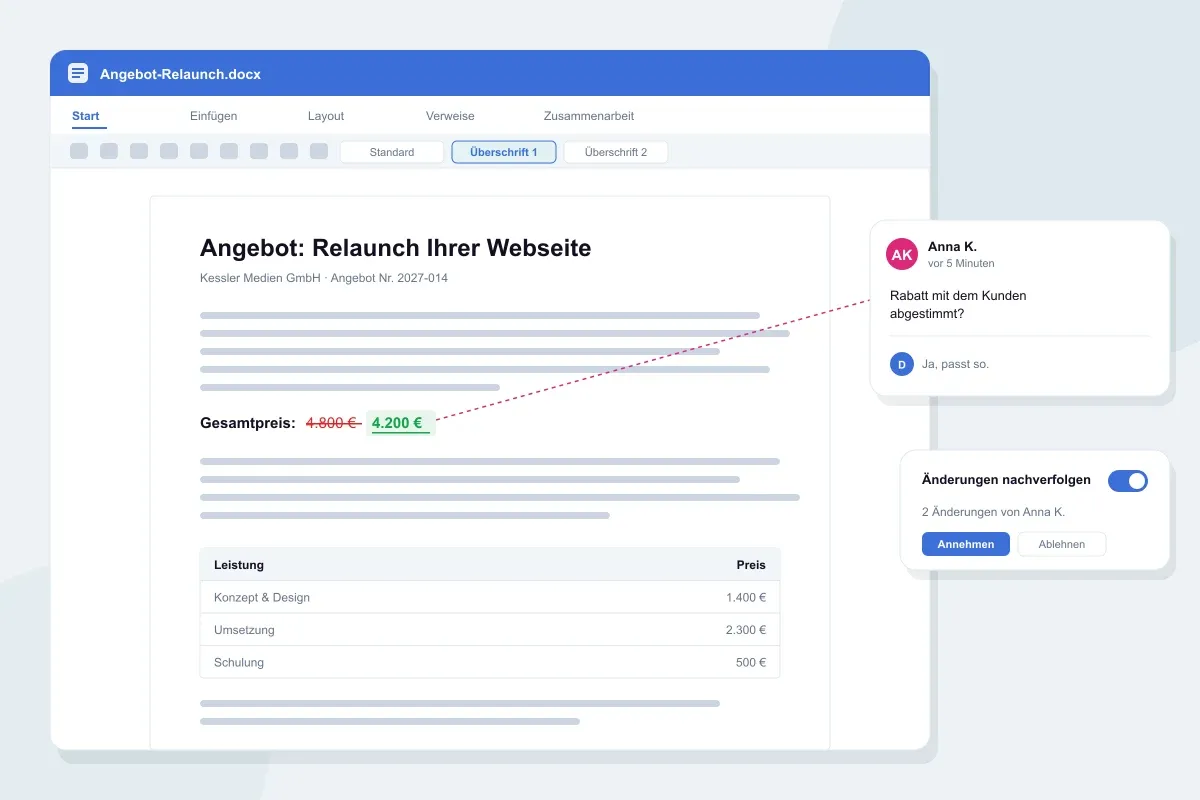Click the D avatar in the reply

pos(902,364)
